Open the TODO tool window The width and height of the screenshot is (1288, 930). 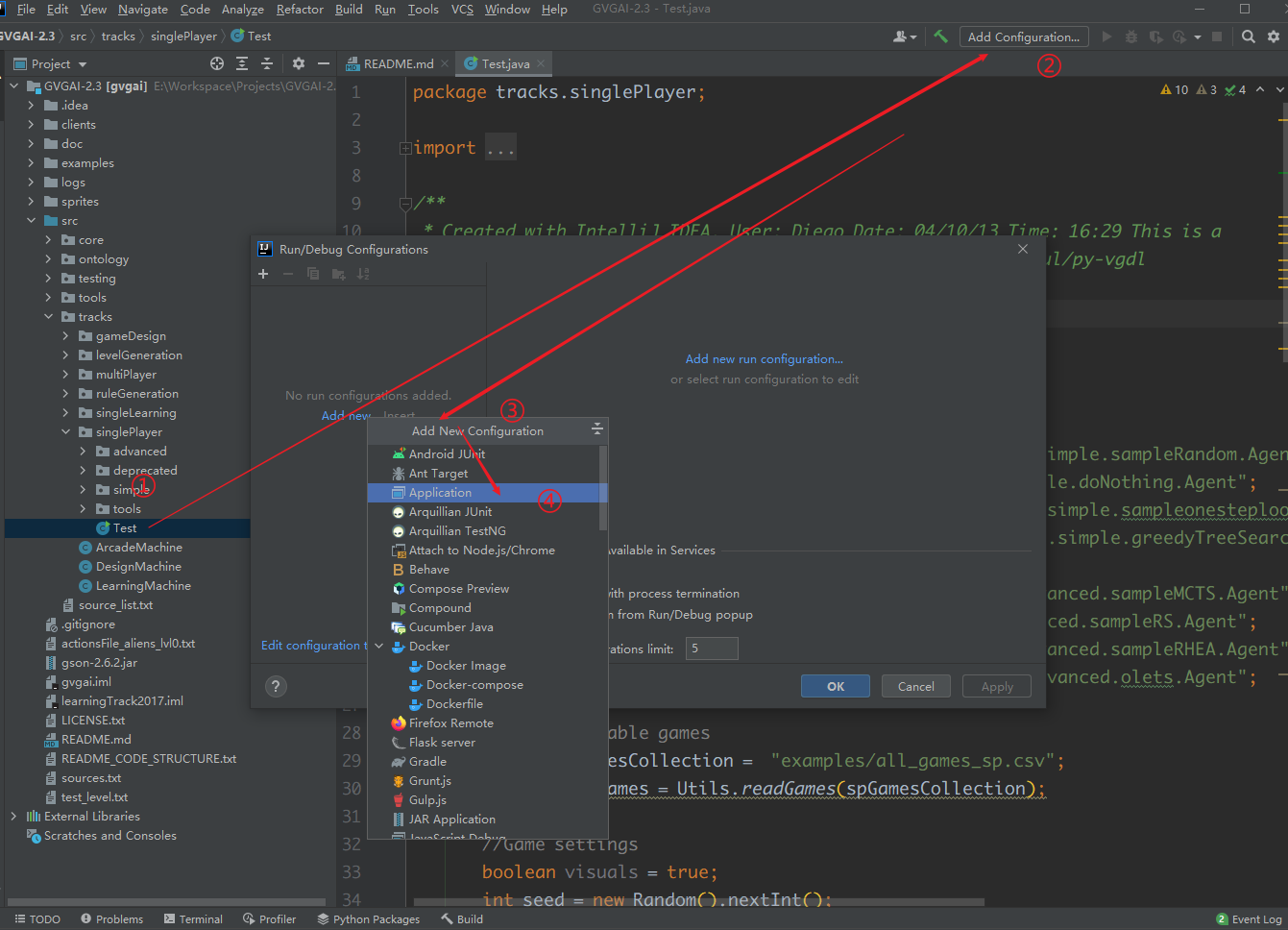(37, 919)
